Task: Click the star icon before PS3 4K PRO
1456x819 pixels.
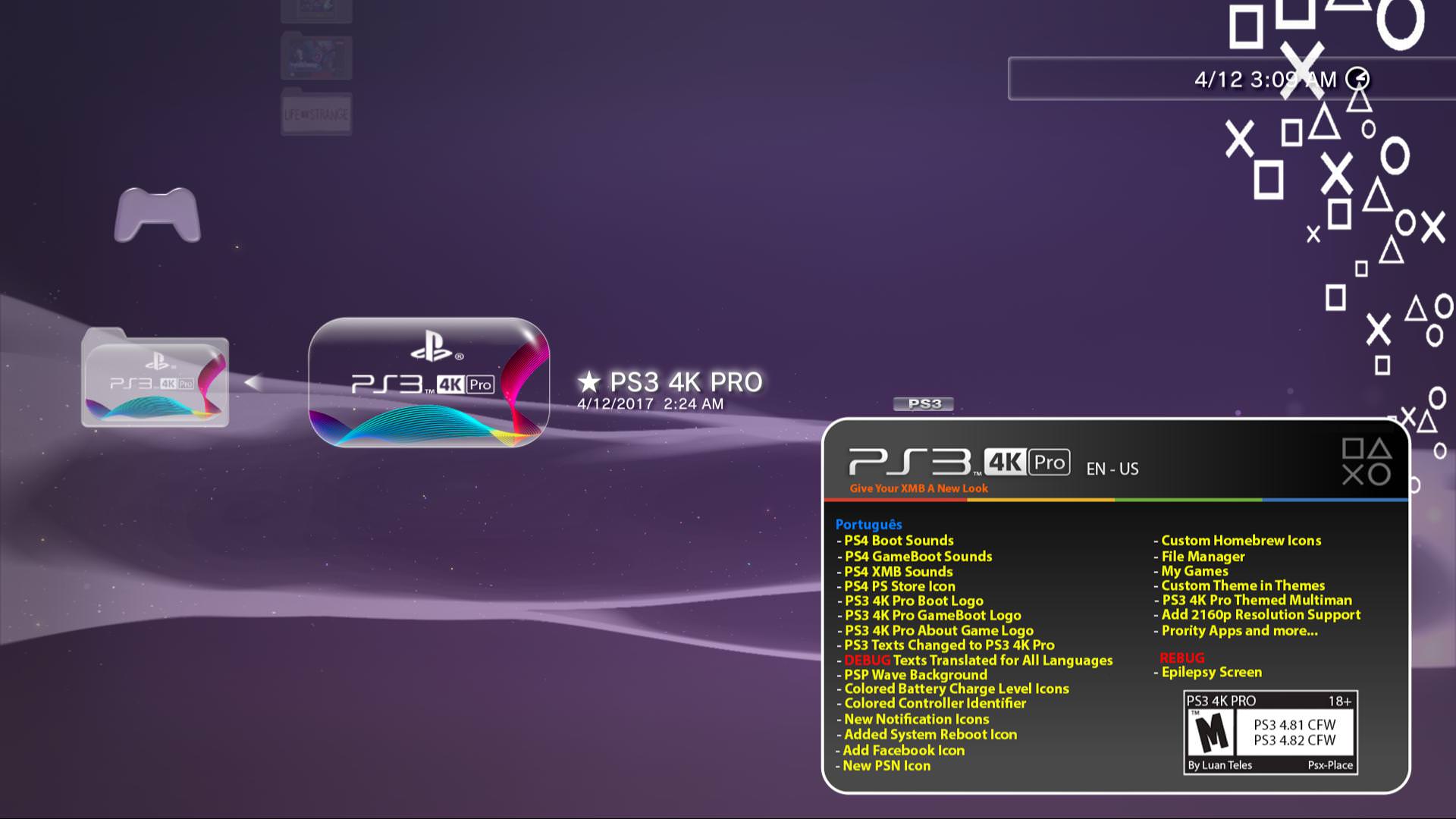Action: [x=588, y=381]
